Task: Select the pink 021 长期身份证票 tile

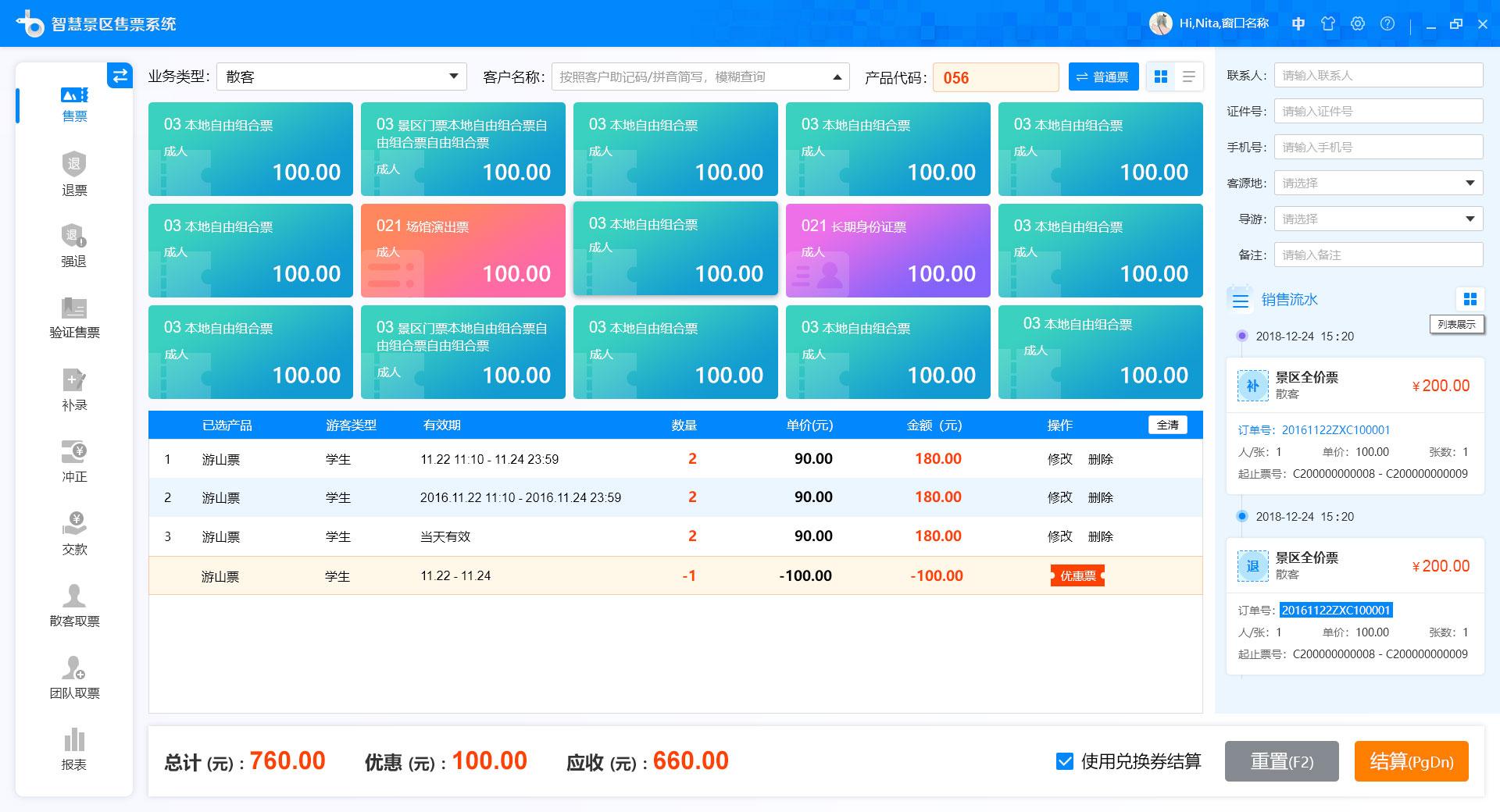Action: pos(887,251)
